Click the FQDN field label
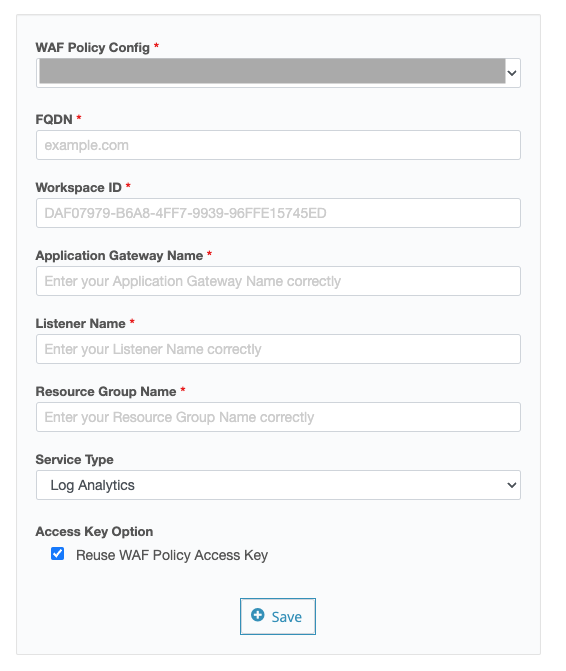566x671 pixels. (54, 119)
